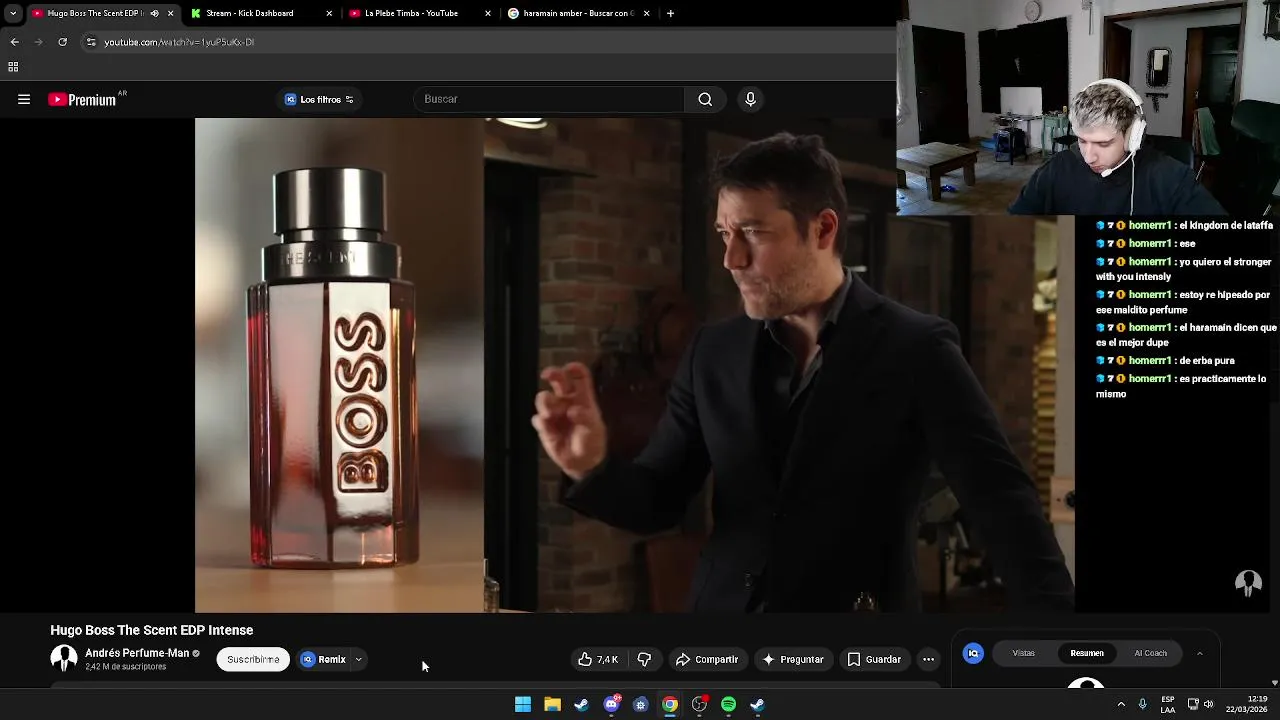Focus the Buscar search field
This screenshot has height=720, width=1280.
tap(549, 99)
